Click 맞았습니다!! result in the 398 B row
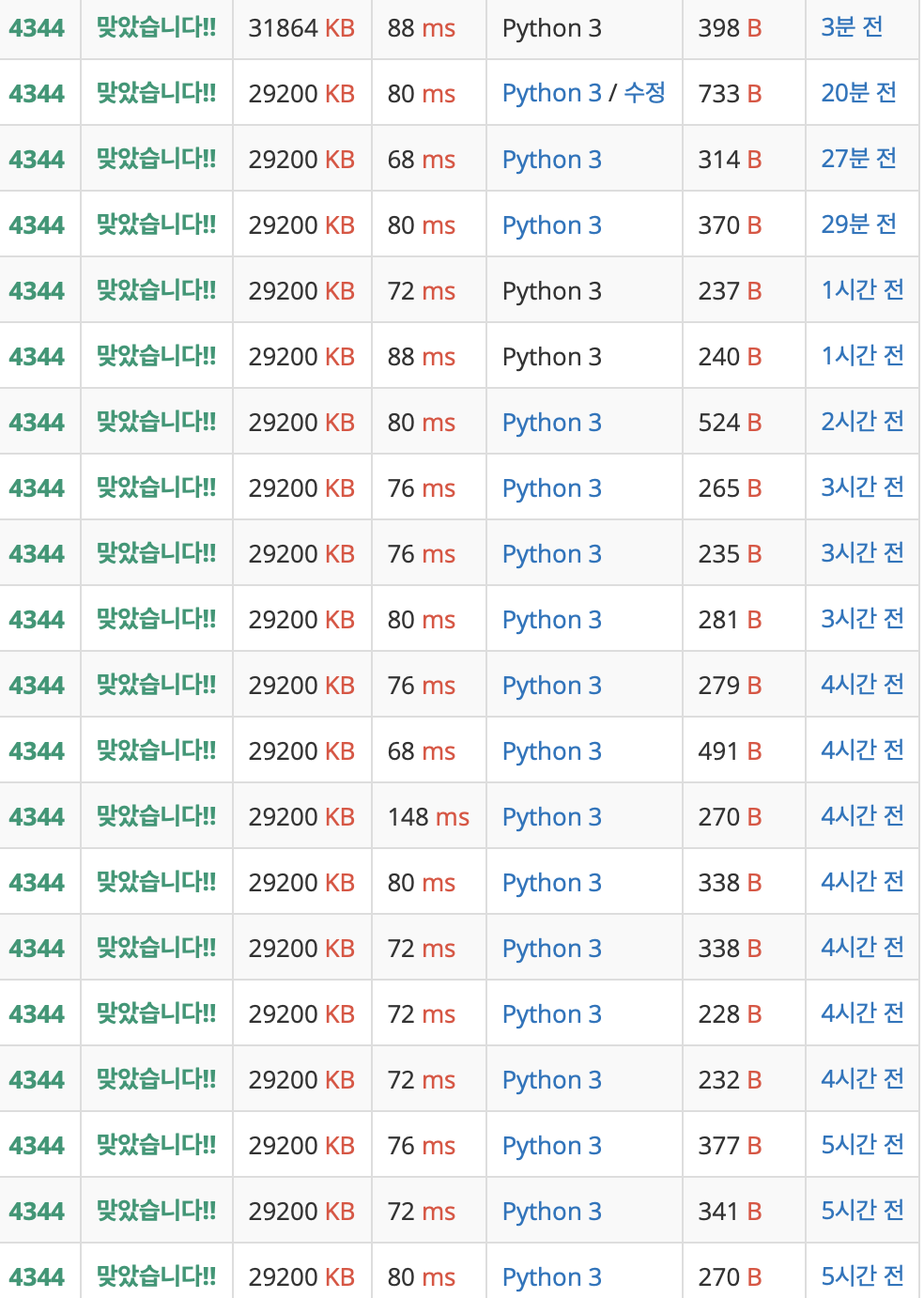924x1298 pixels. 156,27
